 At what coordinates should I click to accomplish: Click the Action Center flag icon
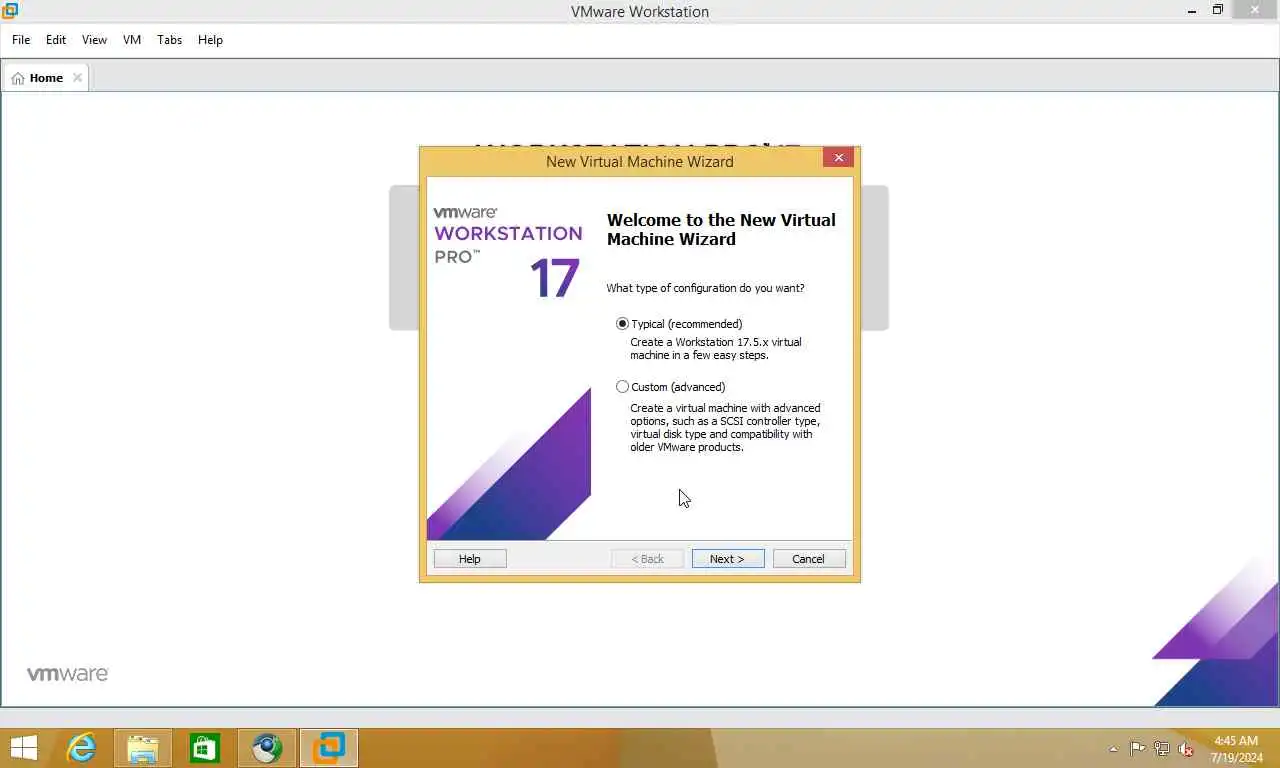[1138, 749]
